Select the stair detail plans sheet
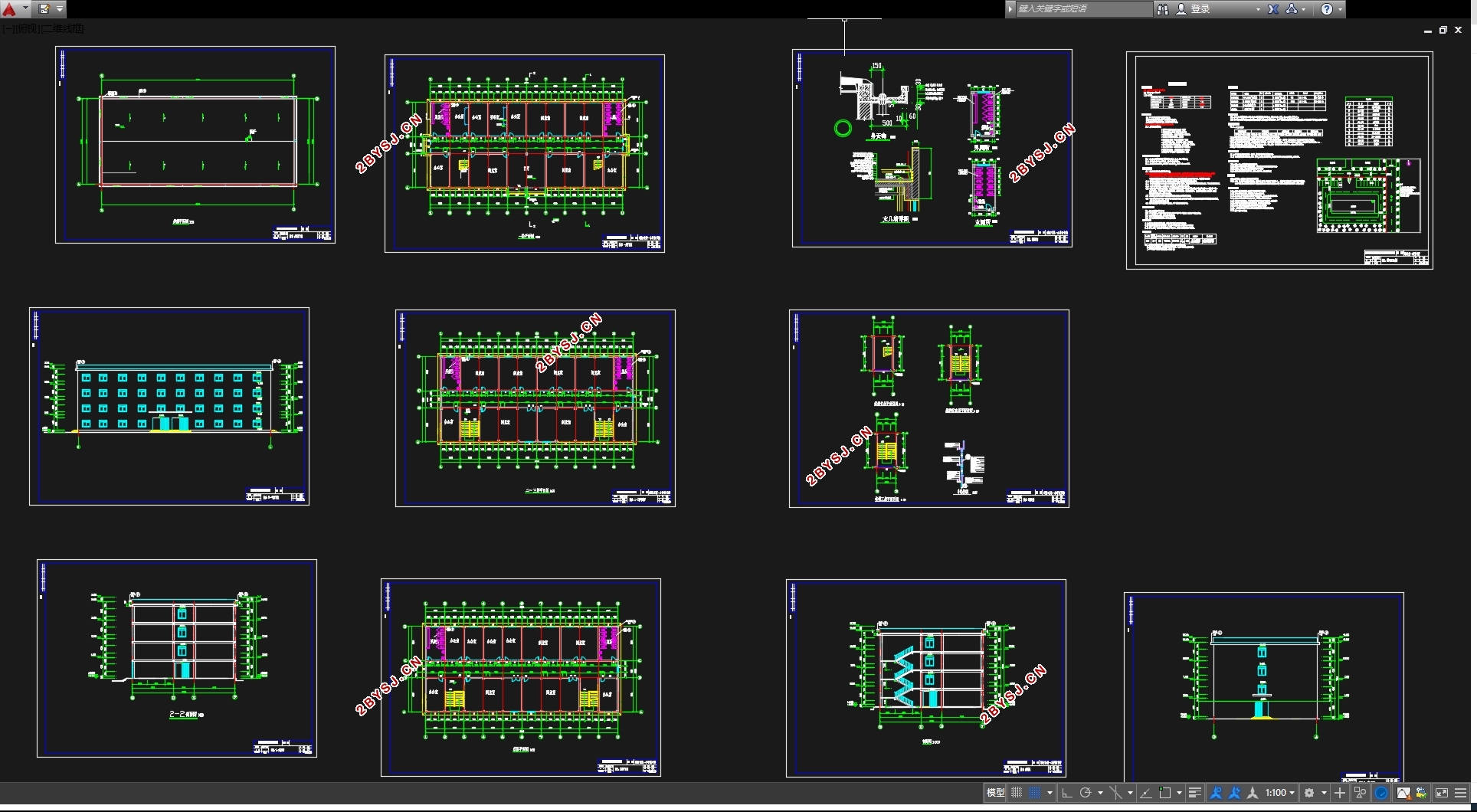 (x=929, y=408)
